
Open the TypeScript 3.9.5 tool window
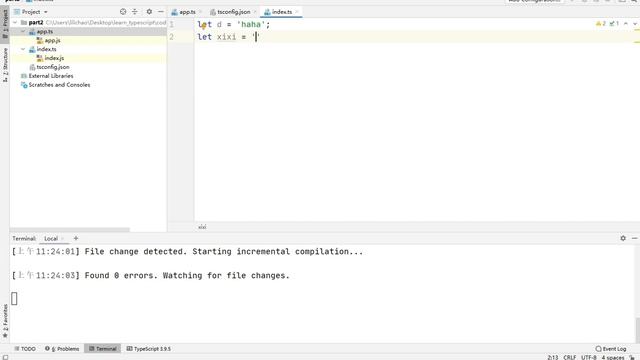(x=149, y=349)
